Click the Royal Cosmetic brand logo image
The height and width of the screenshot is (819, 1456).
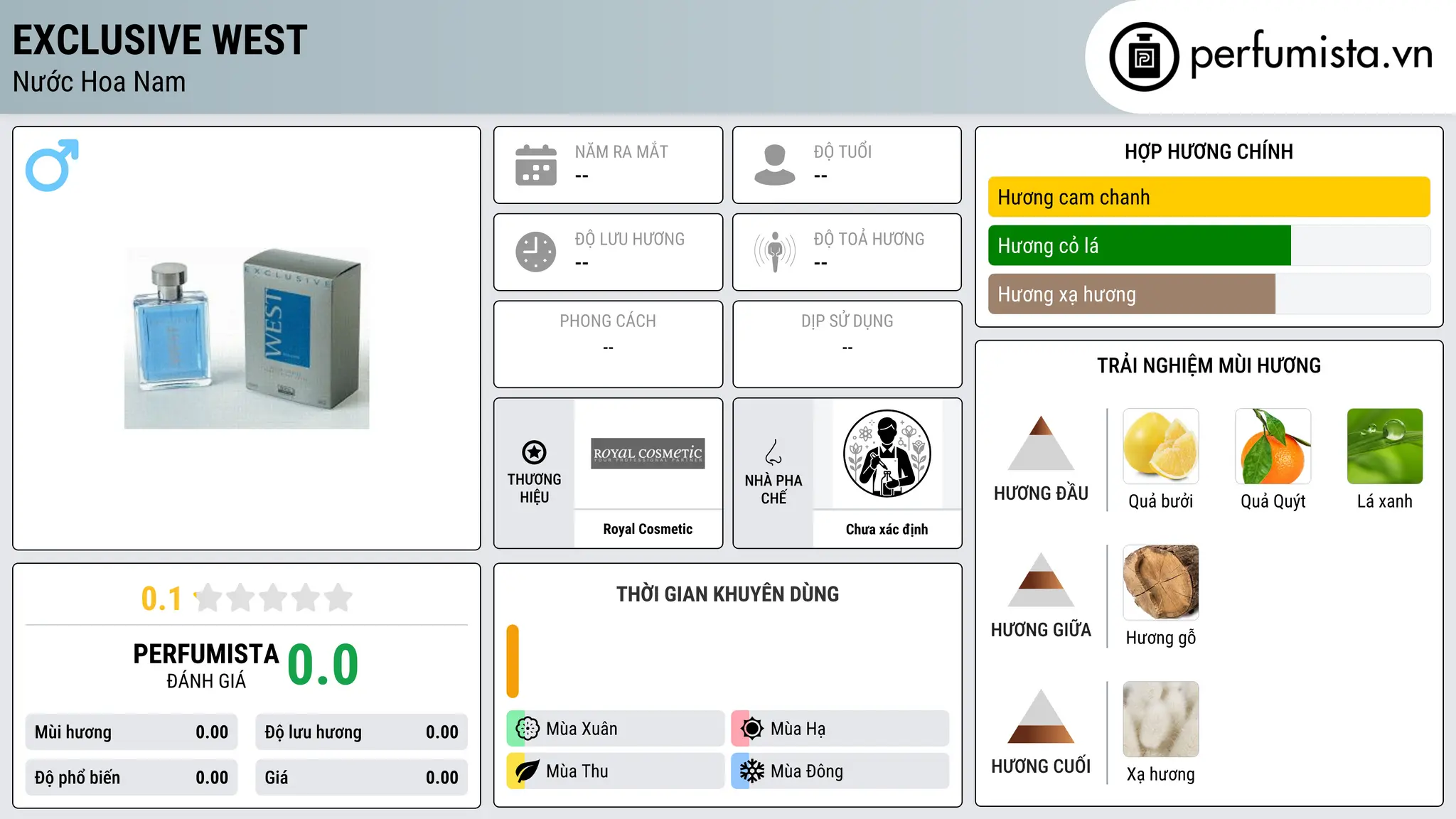(648, 454)
